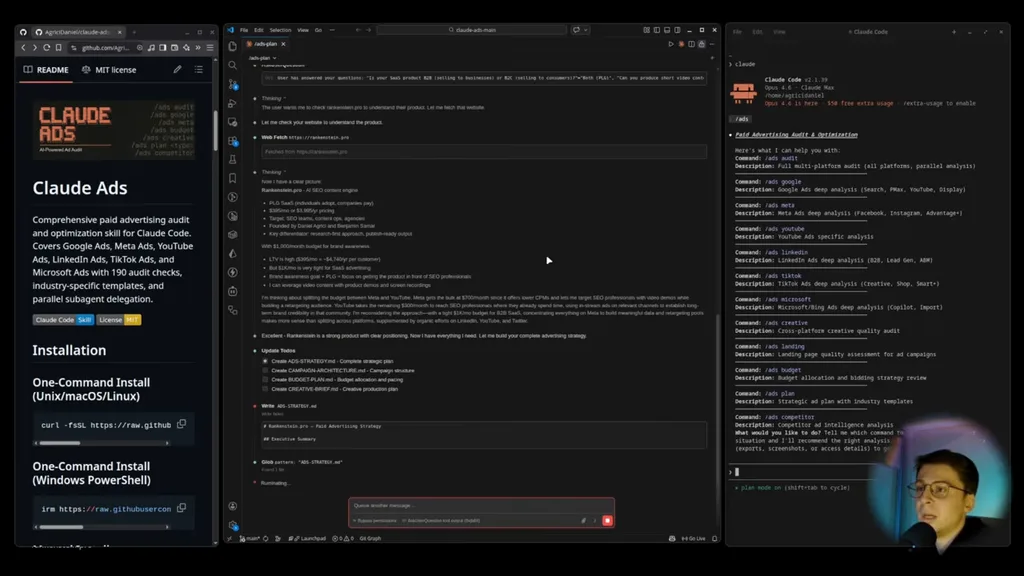
Task: Open editor more actions ellipsis
Action: click(712, 44)
